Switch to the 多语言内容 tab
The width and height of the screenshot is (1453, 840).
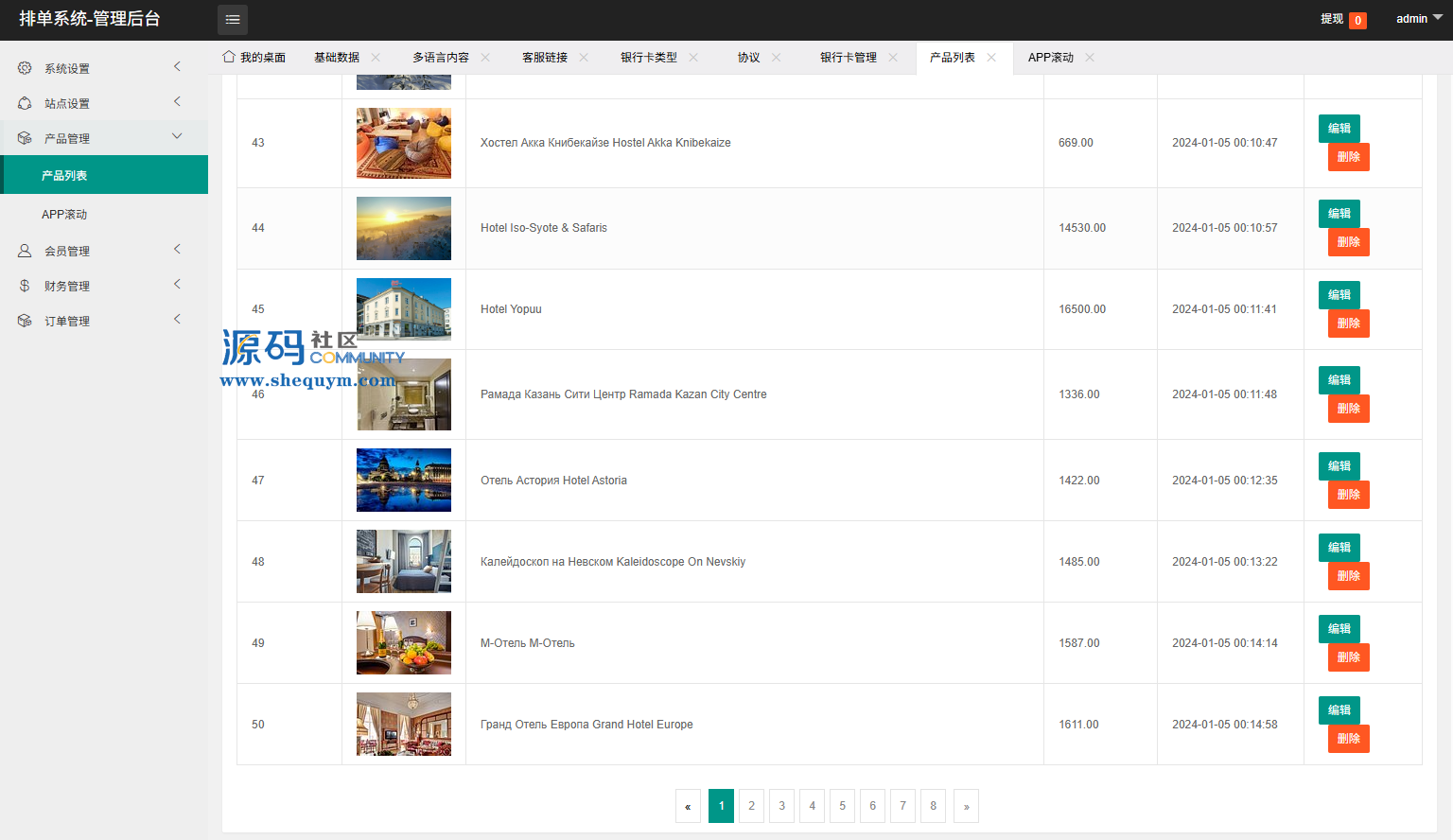click(x=440, y=58)
